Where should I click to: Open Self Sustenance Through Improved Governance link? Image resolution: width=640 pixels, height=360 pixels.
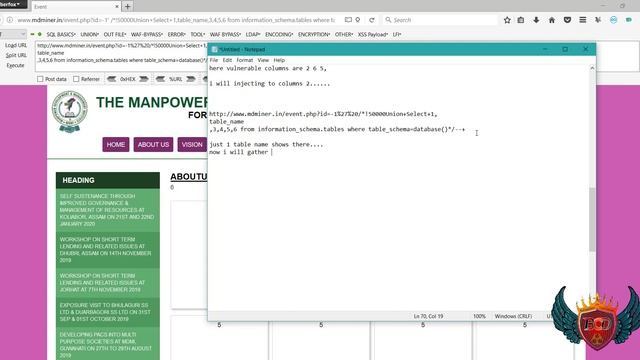107,210
